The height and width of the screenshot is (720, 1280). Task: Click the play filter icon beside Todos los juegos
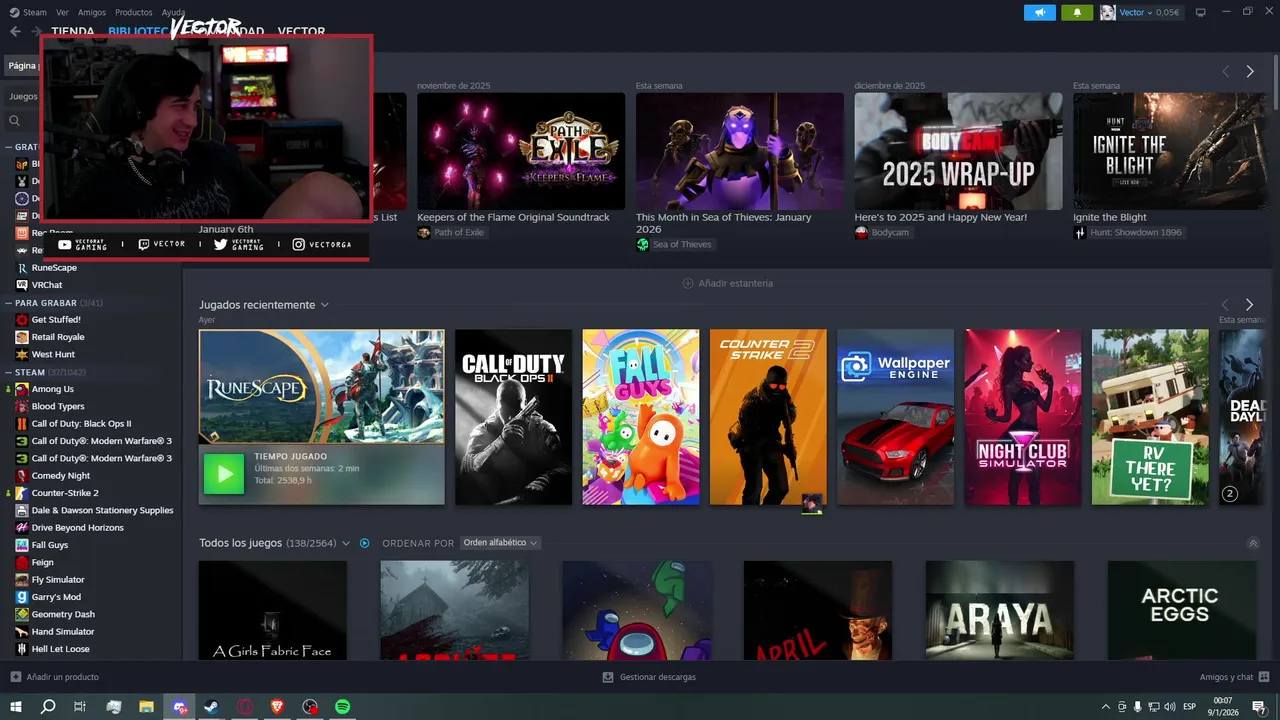coord(365,543)
